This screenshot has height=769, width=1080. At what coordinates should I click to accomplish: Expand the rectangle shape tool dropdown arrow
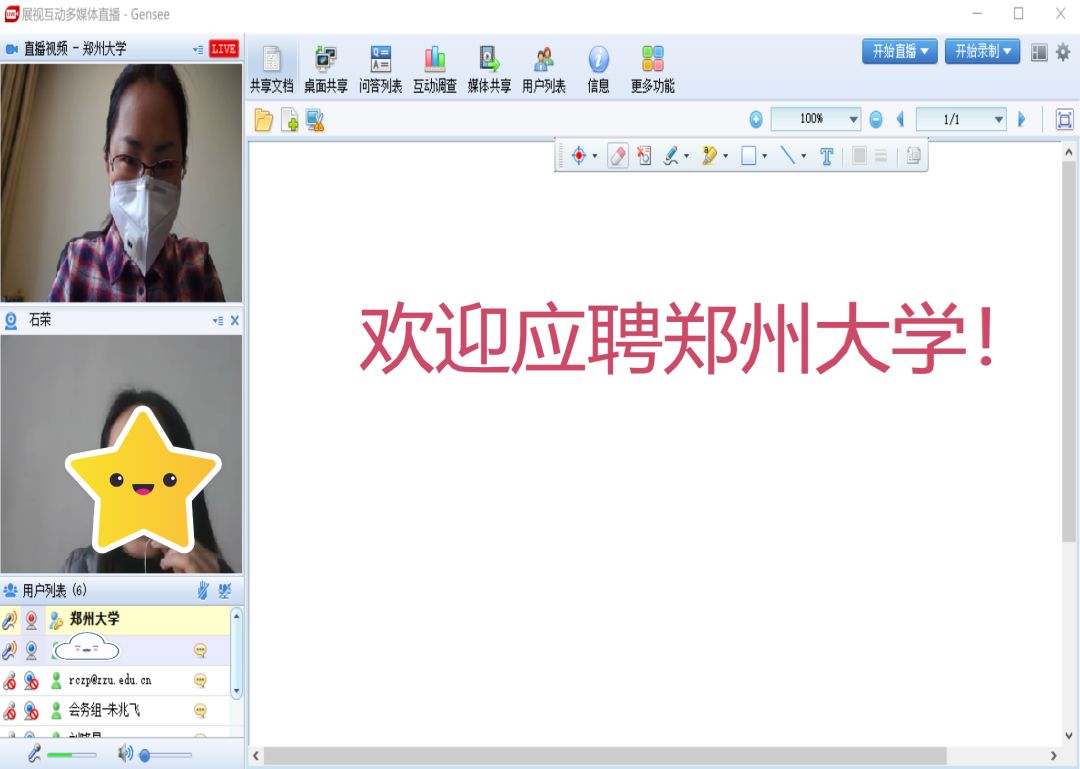765,157
